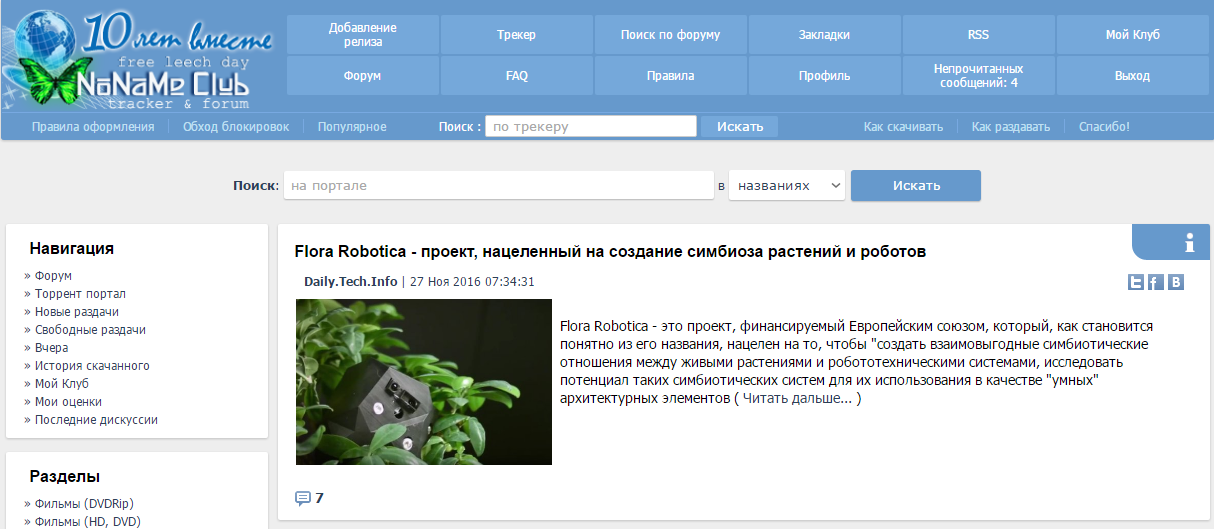This screenshot has width=1214, height=529.
Task: Open Закладки menu item
Action: point(824,35)
